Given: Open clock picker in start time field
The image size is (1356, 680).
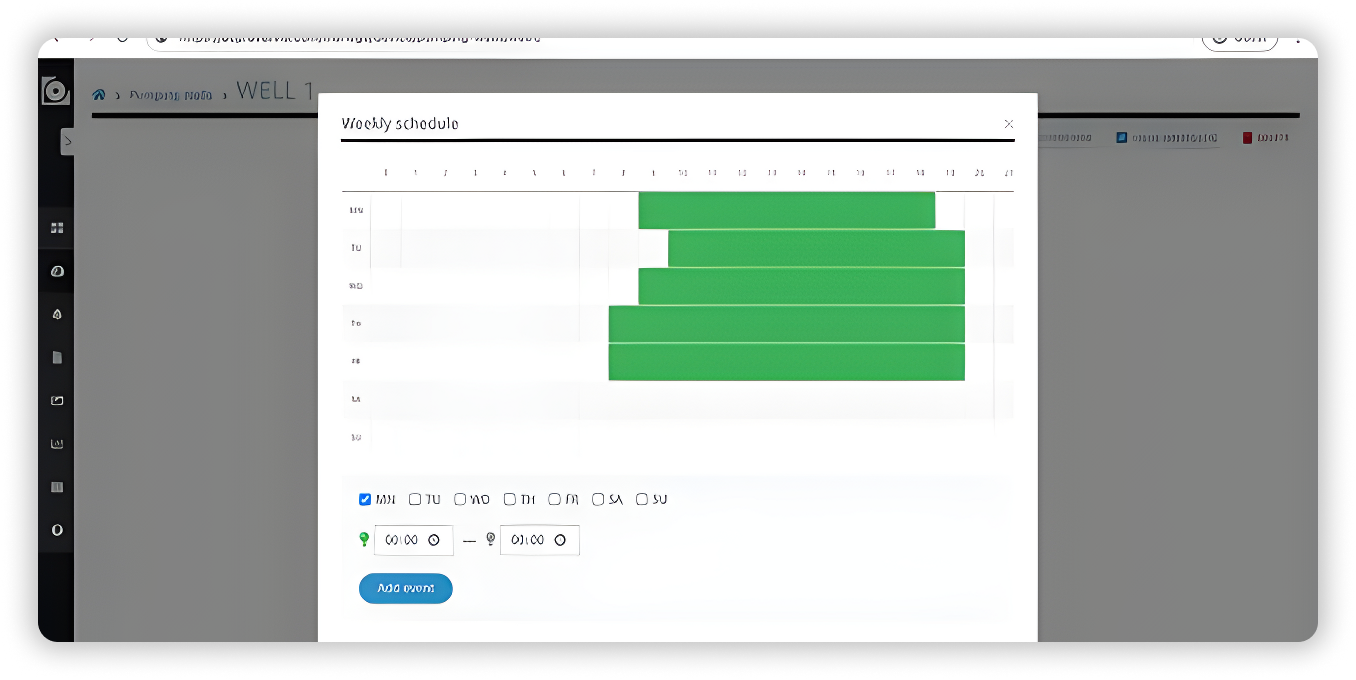Looking at the screenshot, I should pyautogui.click(x=434, y=540).
